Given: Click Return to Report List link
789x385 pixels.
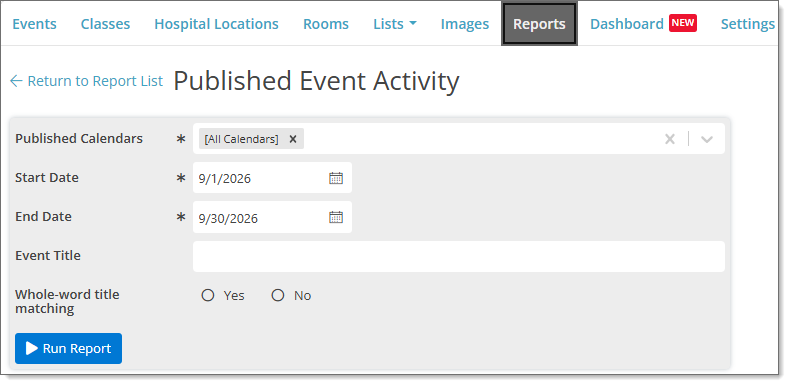Looking at the screenshot, I should [87, 81].
